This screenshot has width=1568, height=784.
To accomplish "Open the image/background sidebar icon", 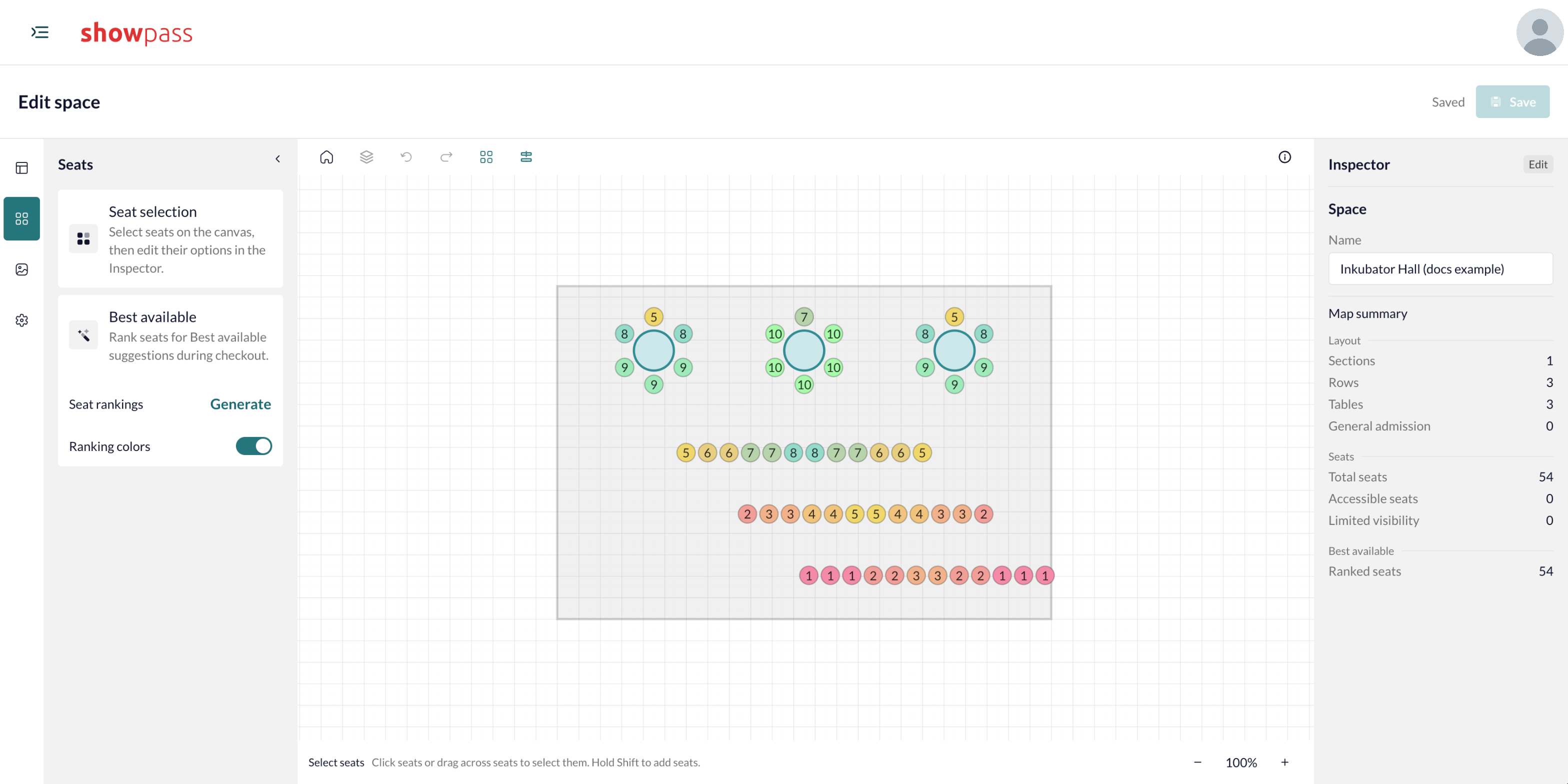I will click(x=22, y=269).
